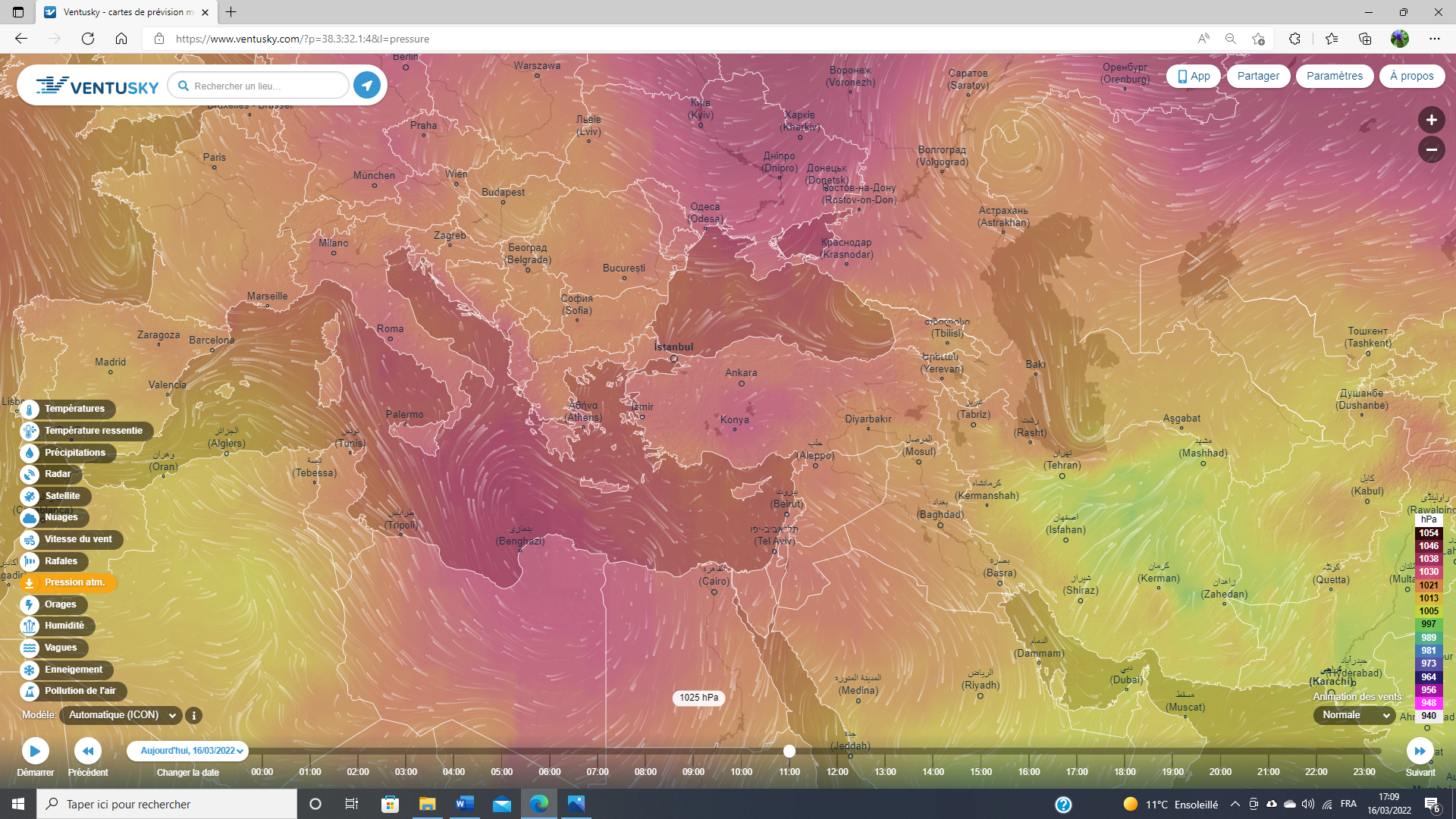The image size is (1456, 819).
Task: Open the À propos menu
Action: pos(1411,77)
